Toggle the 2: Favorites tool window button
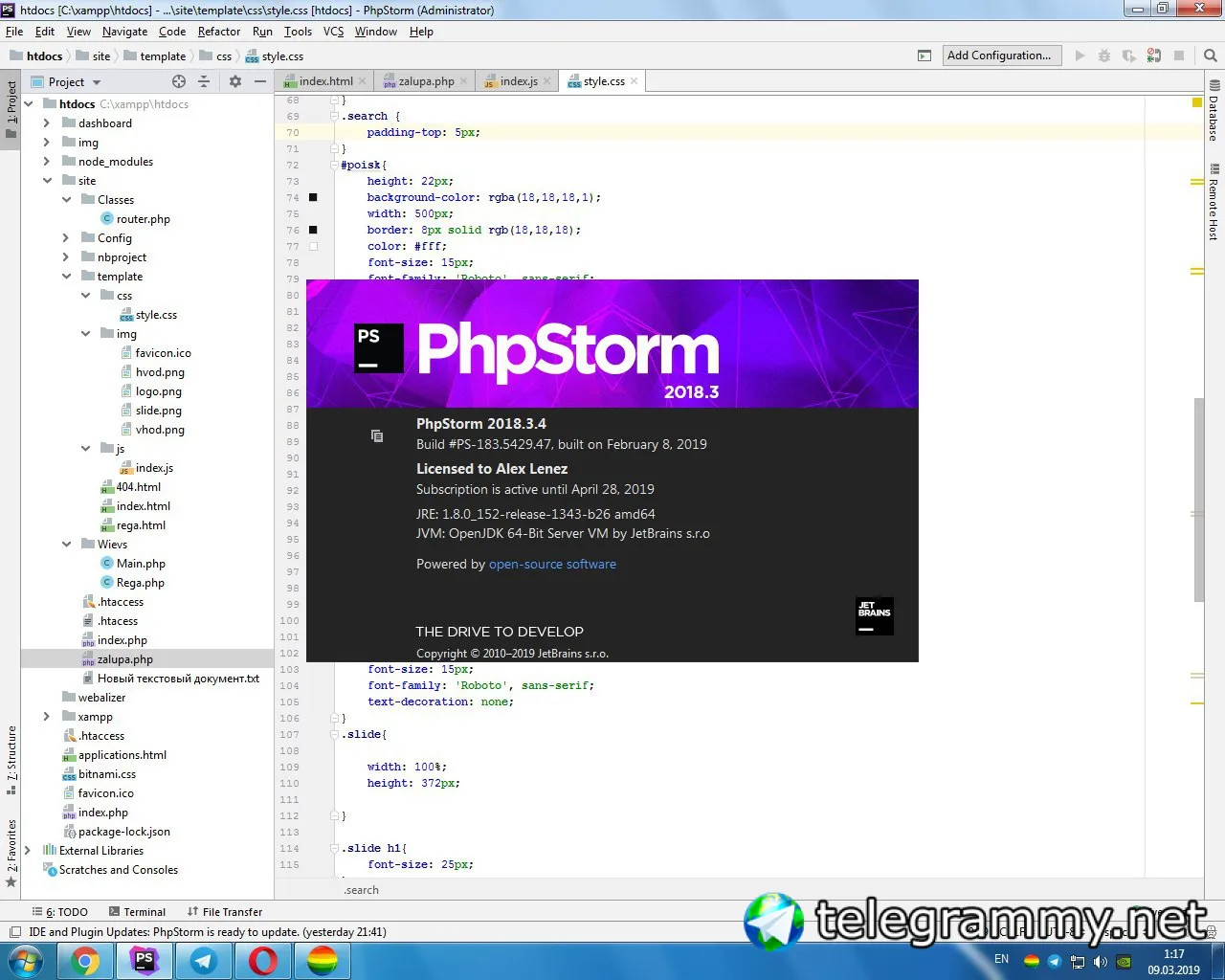The height and width of the screenshot is (980, 1225). point(11,852)
